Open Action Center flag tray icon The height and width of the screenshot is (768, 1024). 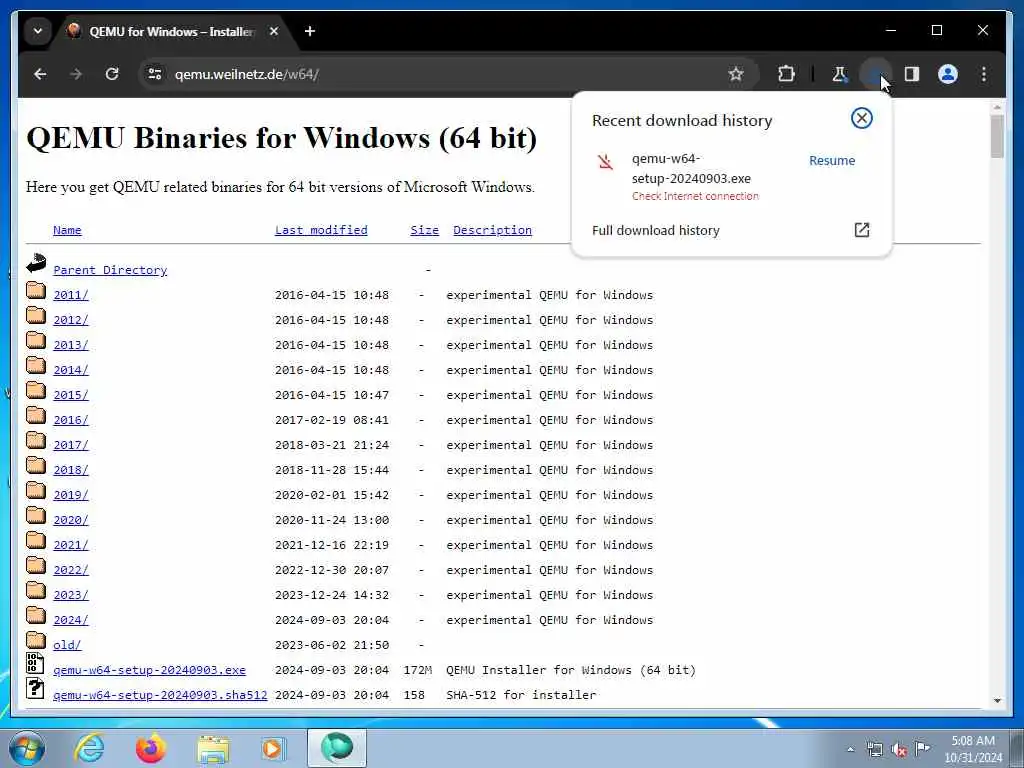922,748
